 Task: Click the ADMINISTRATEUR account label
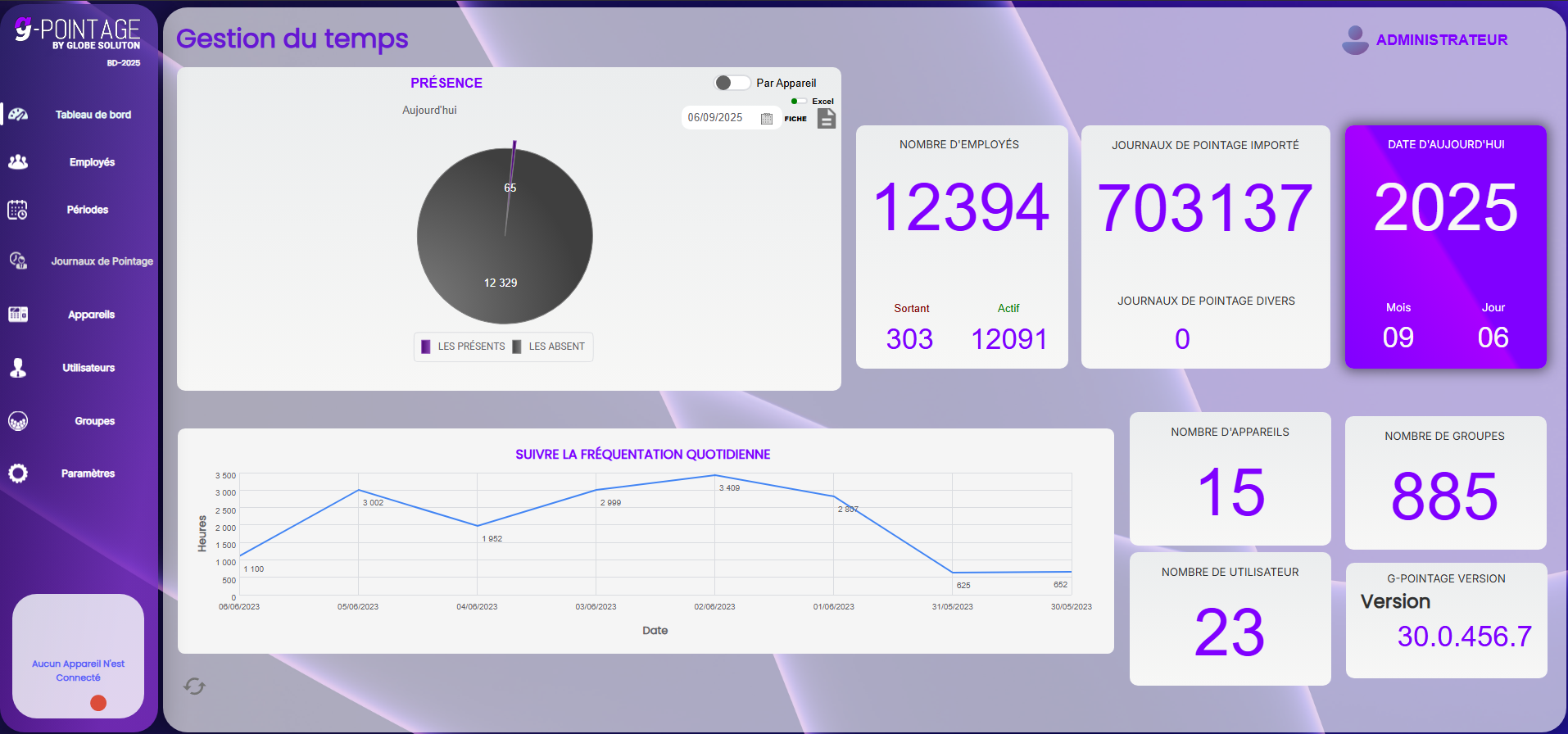[x=1441, y=40]
